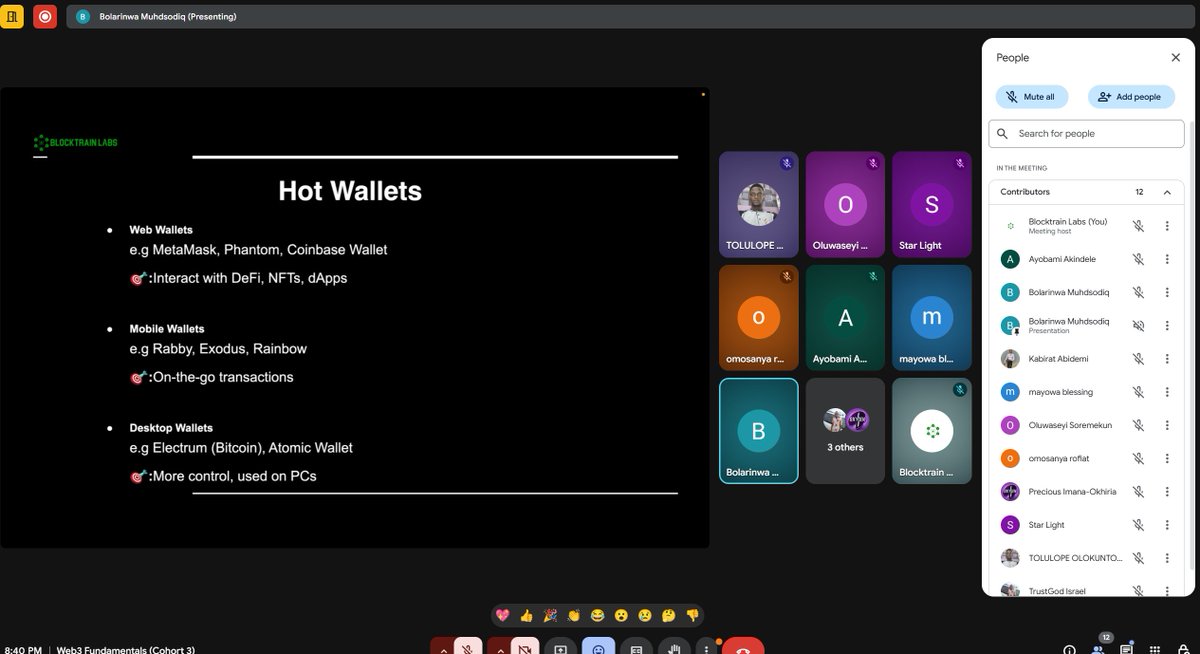The image size is (1200, 654).
Task: Open more options for Oluwaseyi Soremekun
Action: [1167, 425]
